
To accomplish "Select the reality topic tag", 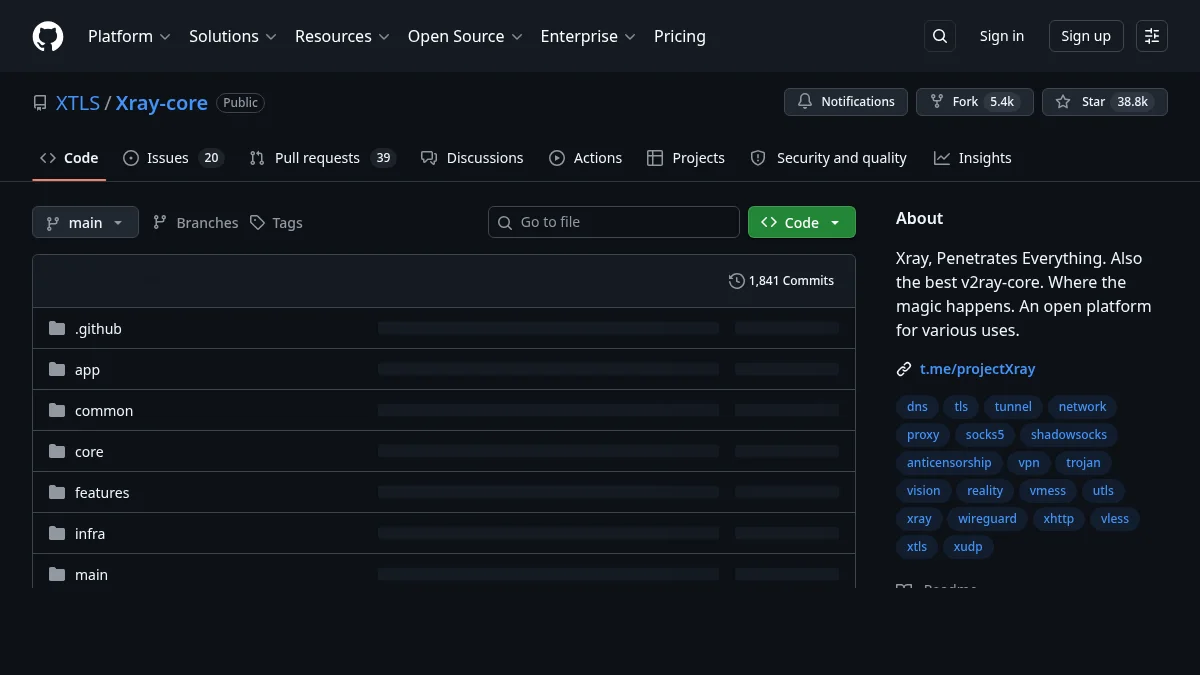I will coord(985,491).
